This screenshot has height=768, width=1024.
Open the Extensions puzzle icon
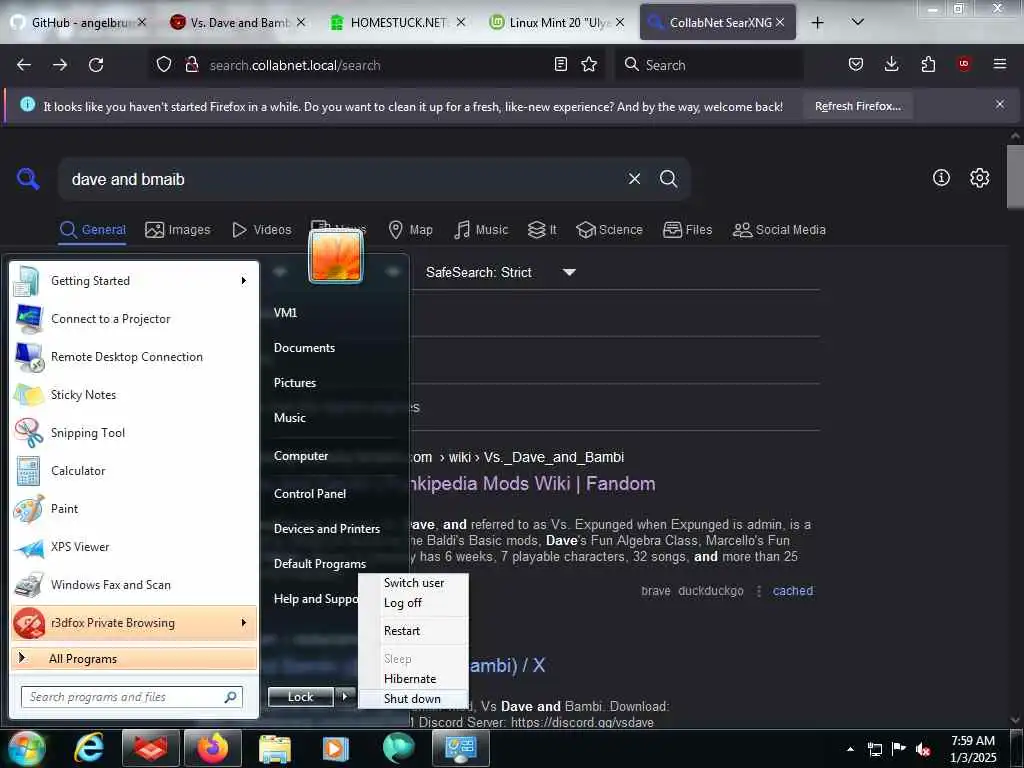[x=928, y=64]
